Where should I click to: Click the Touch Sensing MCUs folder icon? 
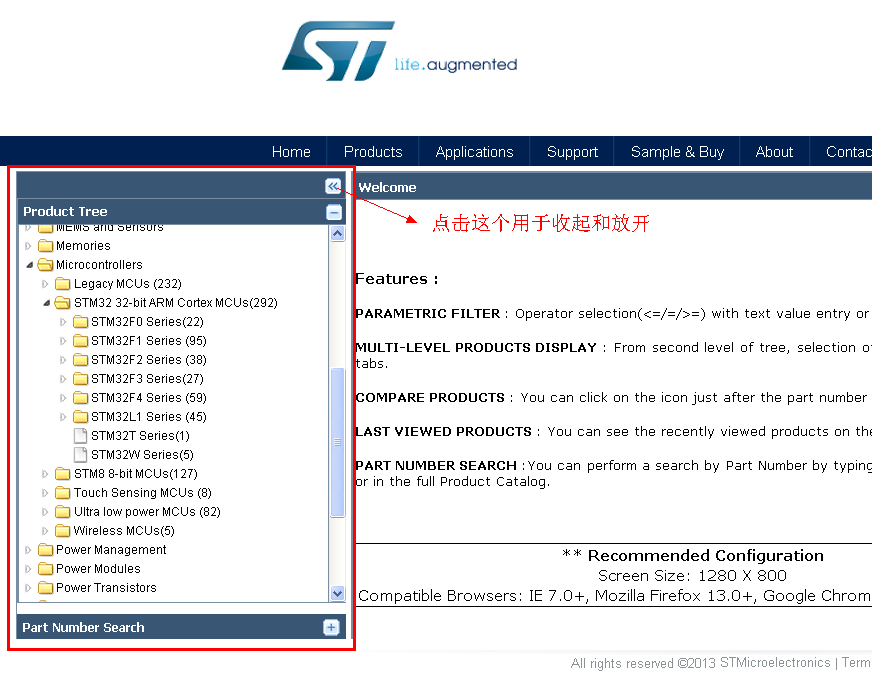coord(63,493)
